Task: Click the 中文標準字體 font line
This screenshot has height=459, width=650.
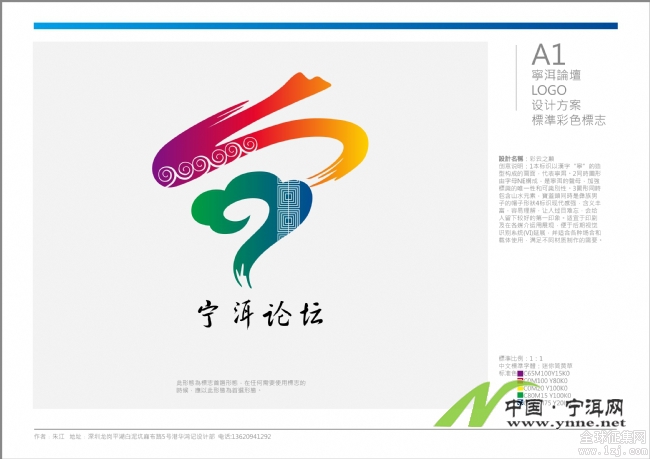Action: tap(536, 366)
